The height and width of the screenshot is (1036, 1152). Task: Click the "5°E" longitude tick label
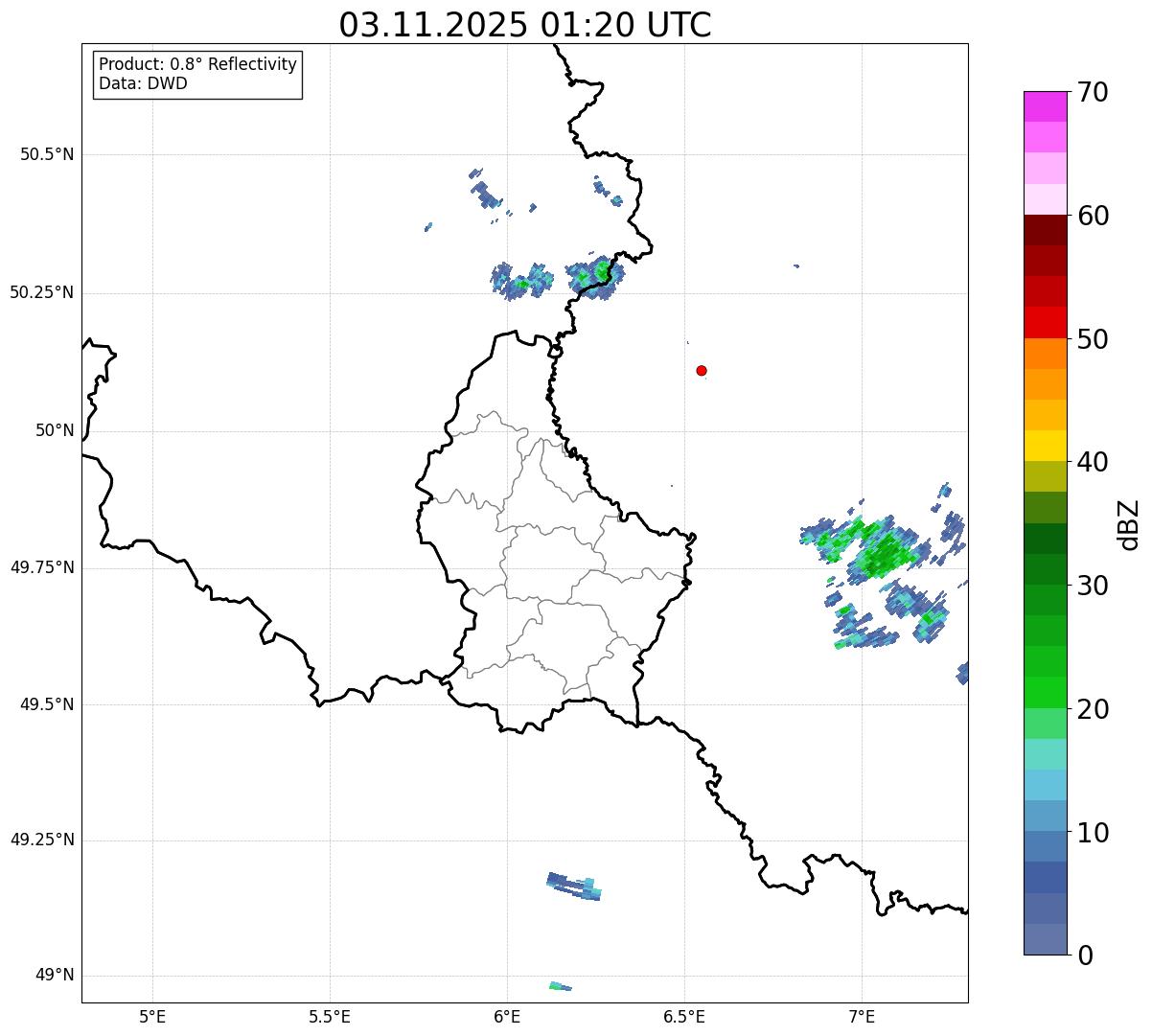point(152,1016)
